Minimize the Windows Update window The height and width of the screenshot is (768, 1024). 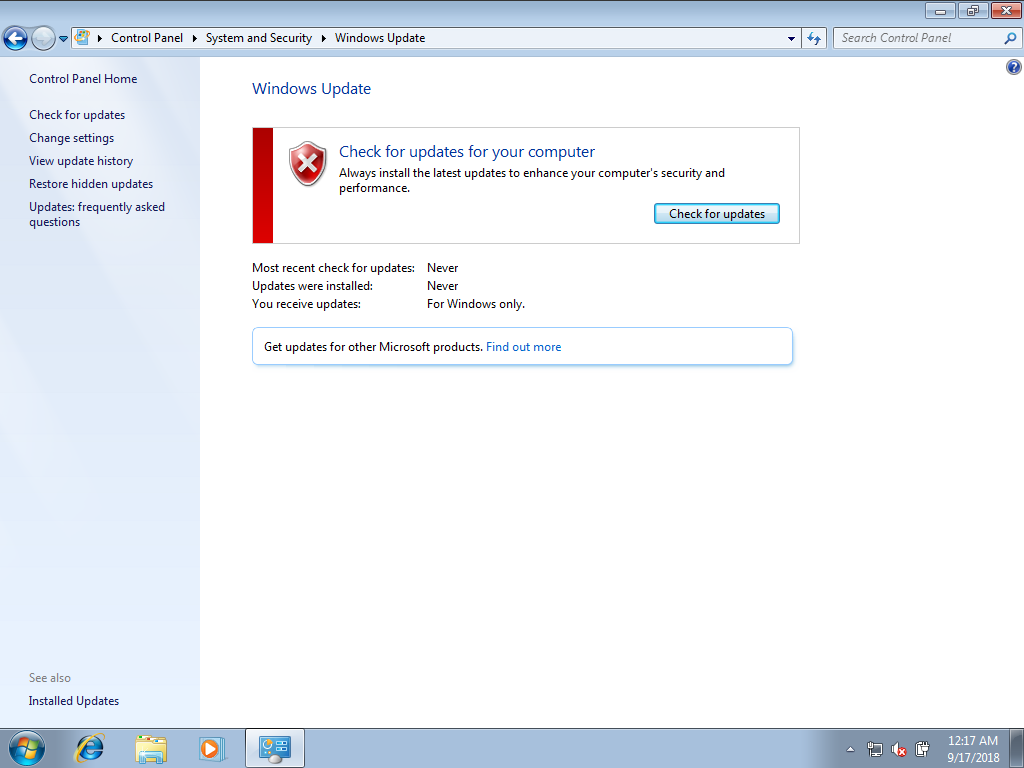pyautogui.click(x=940, y=10)
